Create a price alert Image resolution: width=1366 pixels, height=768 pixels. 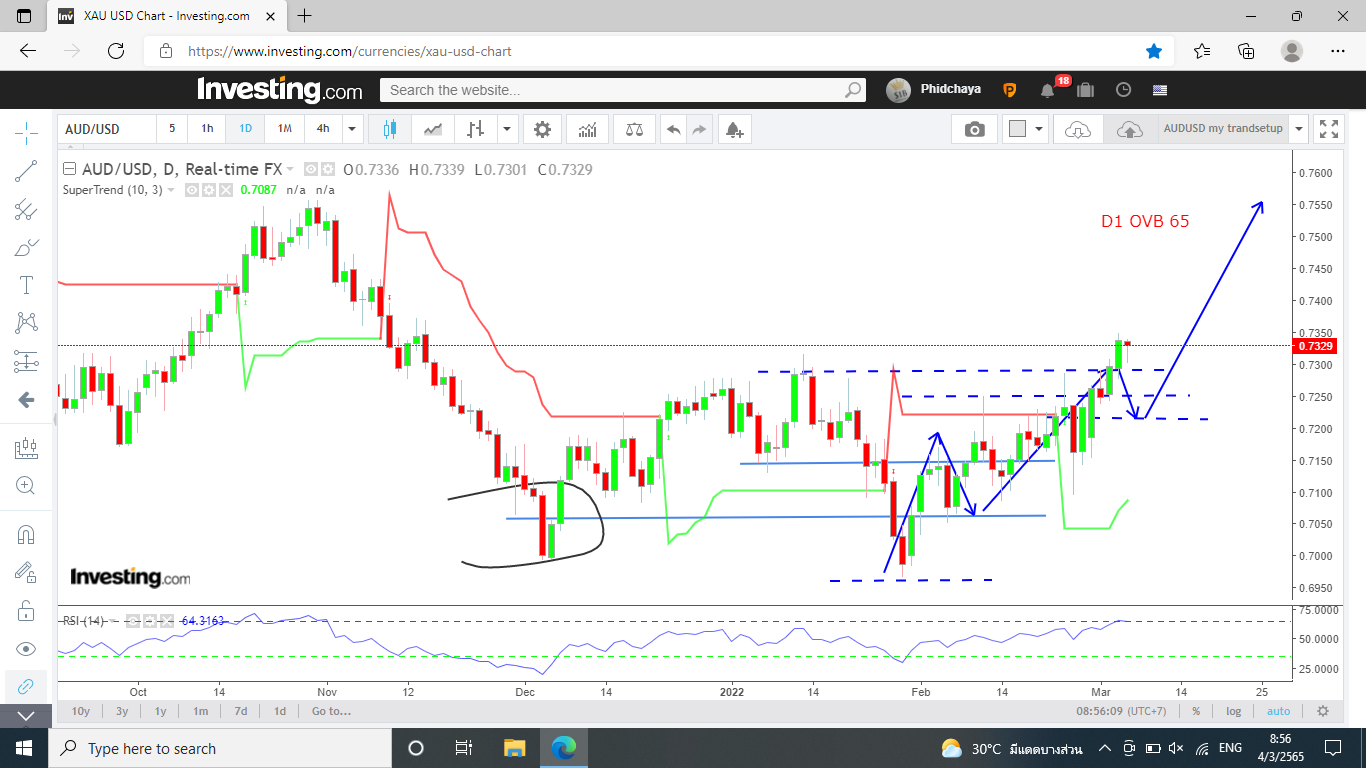point(734,129)
